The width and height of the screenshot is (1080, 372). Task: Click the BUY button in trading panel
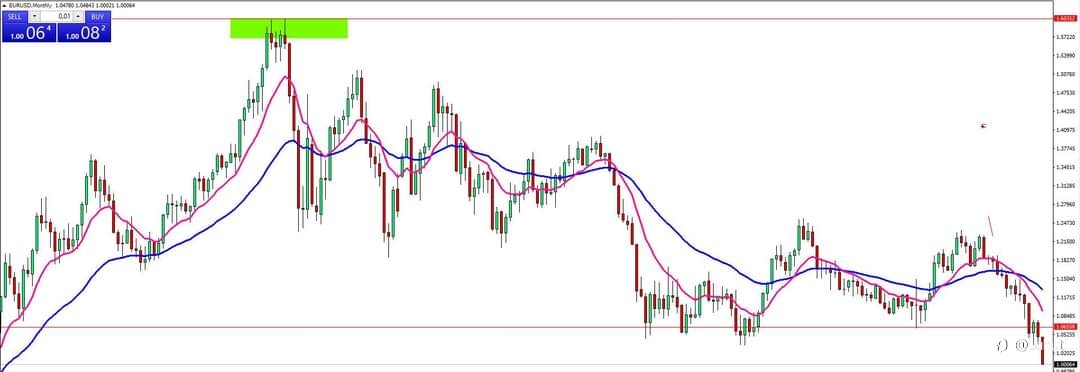point(98,17)
